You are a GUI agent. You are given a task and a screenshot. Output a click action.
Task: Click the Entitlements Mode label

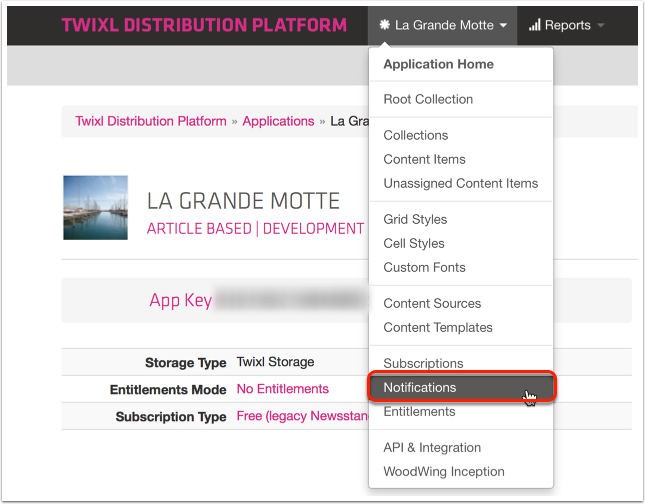168,390
